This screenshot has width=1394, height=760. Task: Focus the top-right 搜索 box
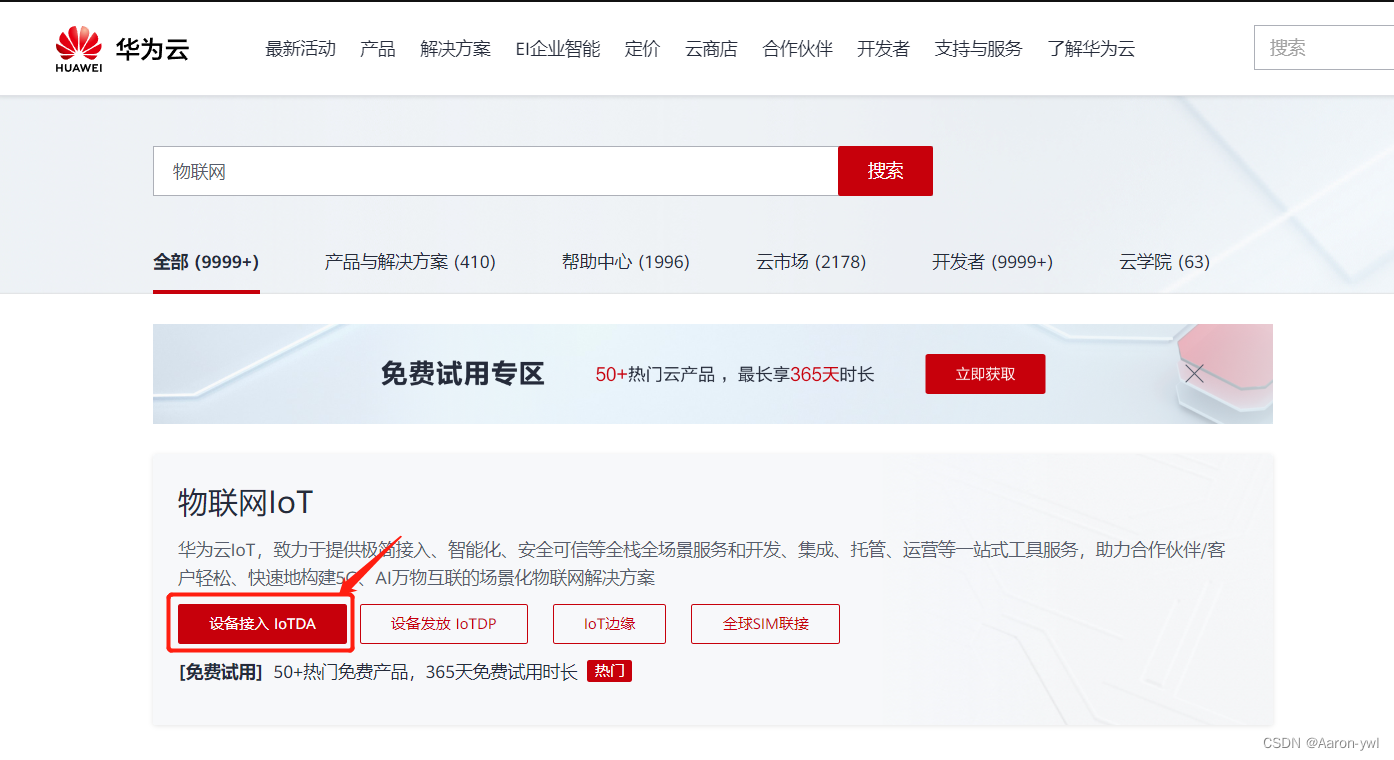pos(1324,48)
